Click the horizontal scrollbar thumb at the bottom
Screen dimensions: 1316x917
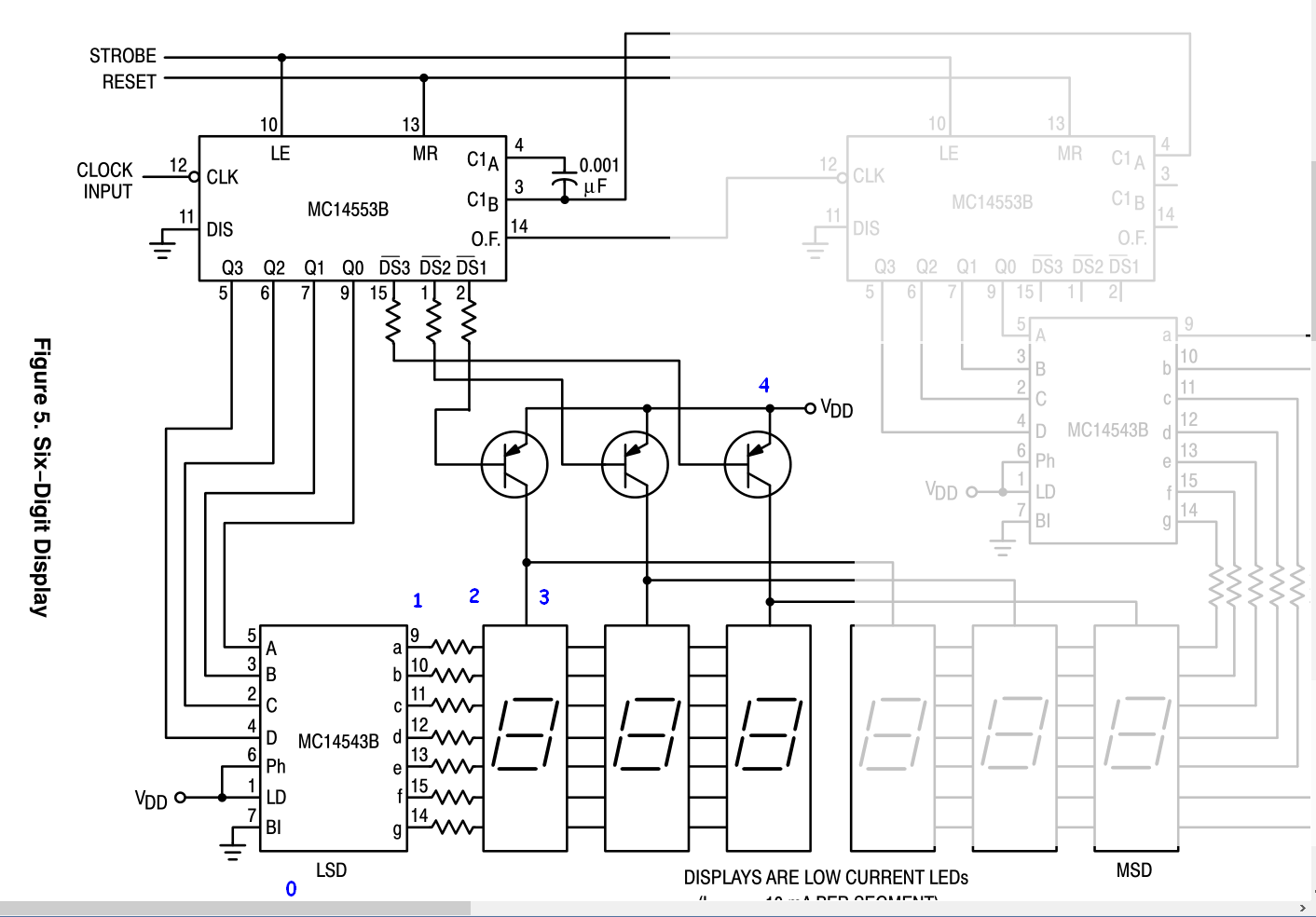(235, 909)
